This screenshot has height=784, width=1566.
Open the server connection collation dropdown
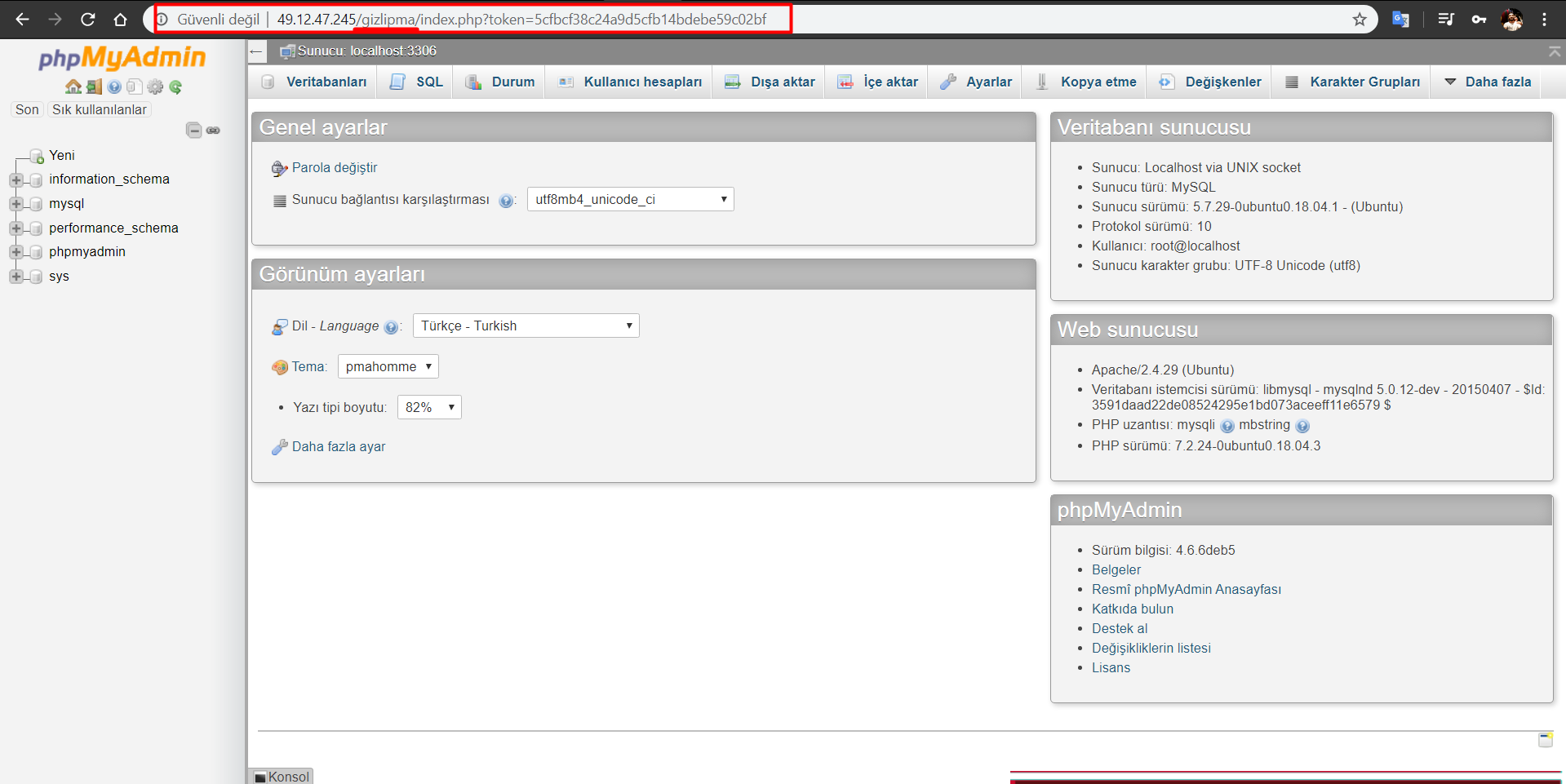630,199
